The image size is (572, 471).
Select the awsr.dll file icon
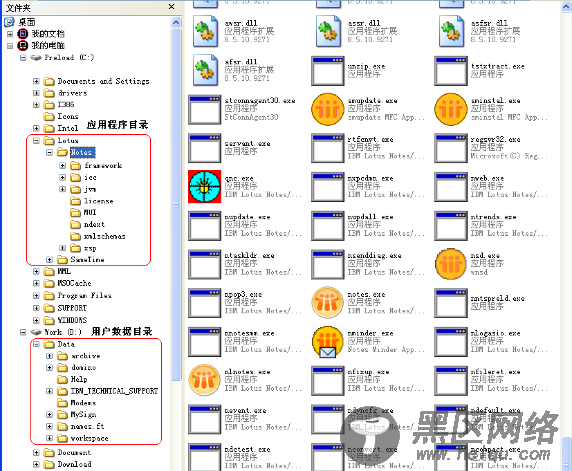tap(205, 31)
